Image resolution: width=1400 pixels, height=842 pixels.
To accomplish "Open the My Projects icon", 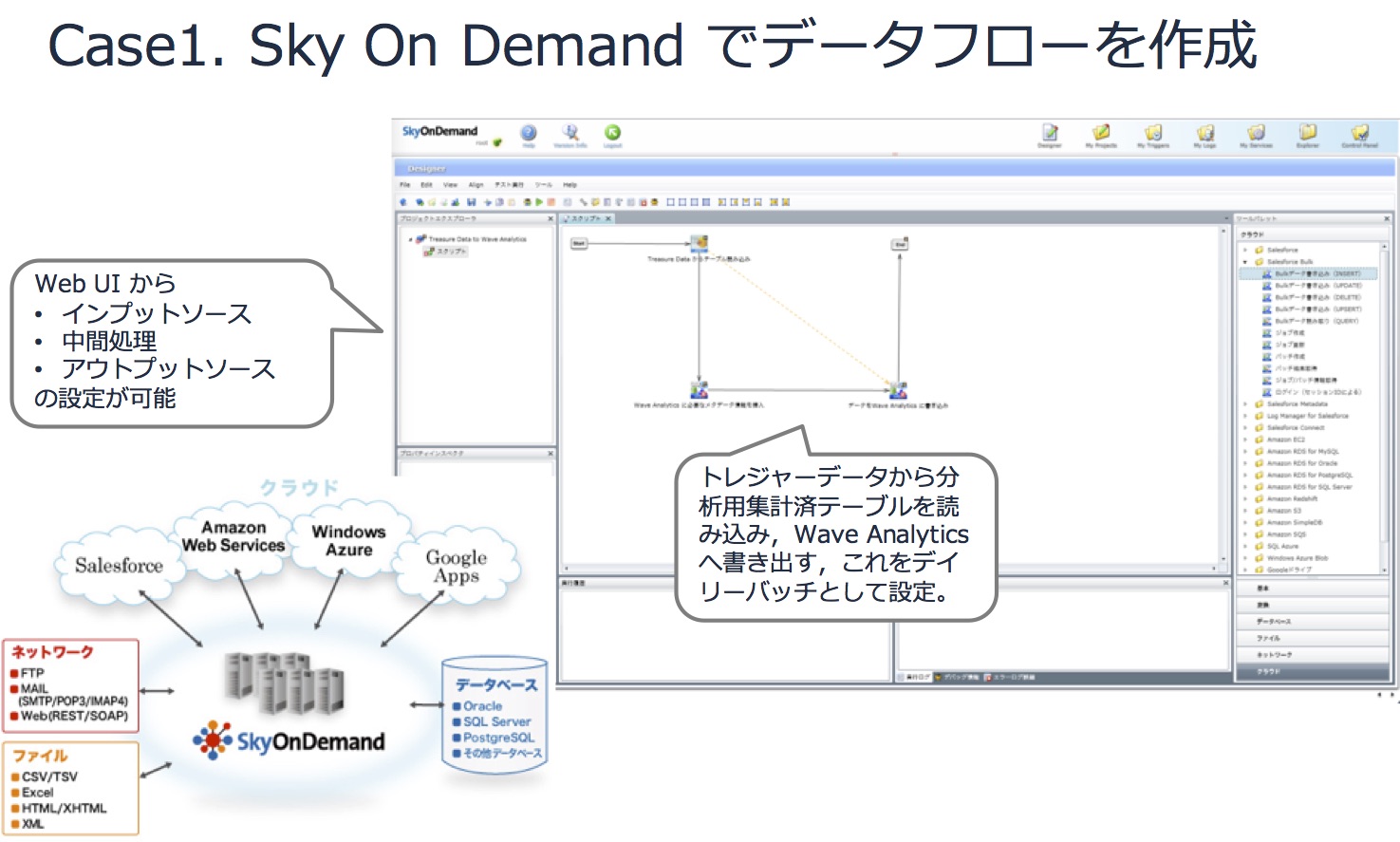I will pos(1101,133).
